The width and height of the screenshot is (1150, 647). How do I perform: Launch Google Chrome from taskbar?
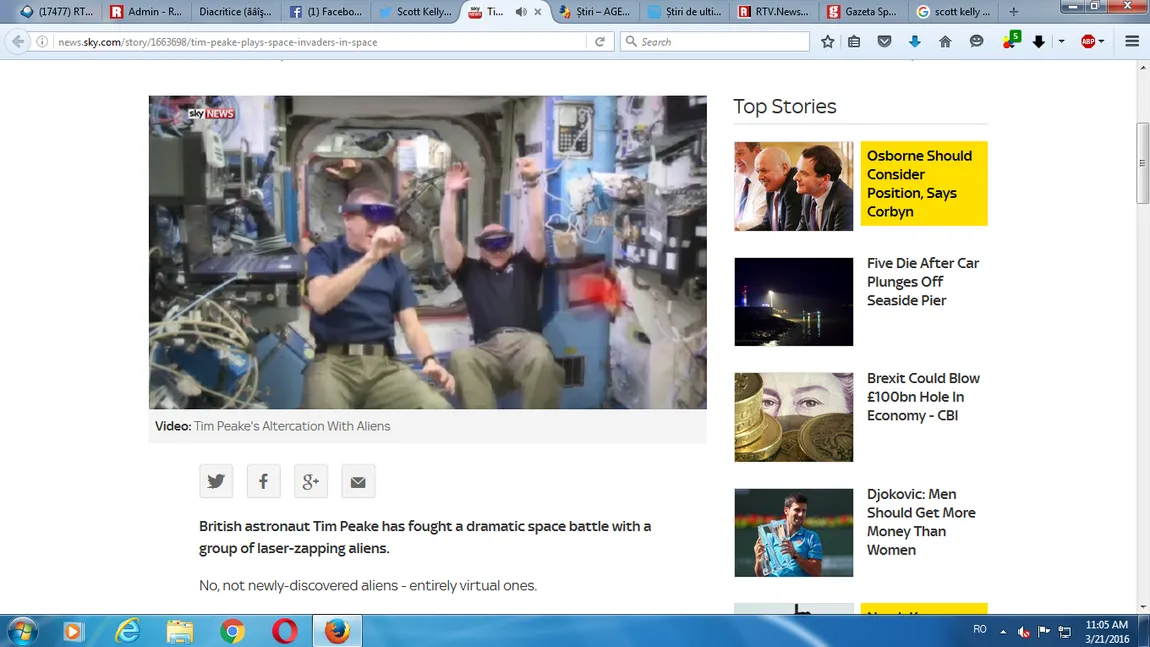pos(232,631)
